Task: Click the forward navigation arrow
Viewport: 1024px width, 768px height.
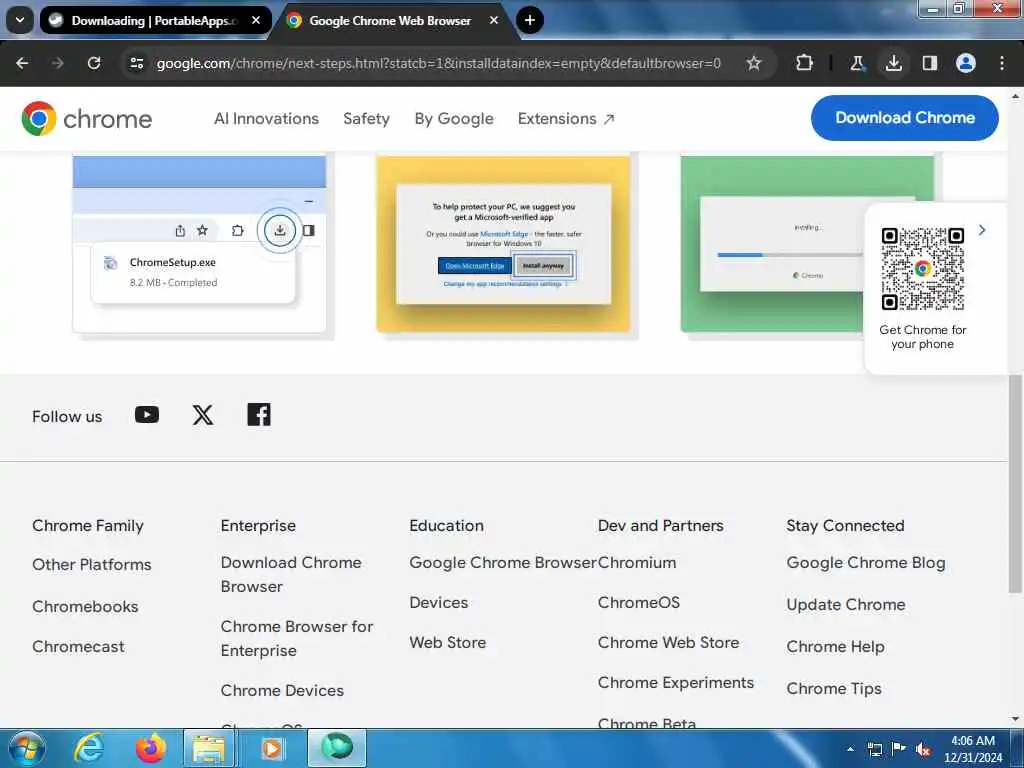Action: pyautogui.click(x=57, y=63)
